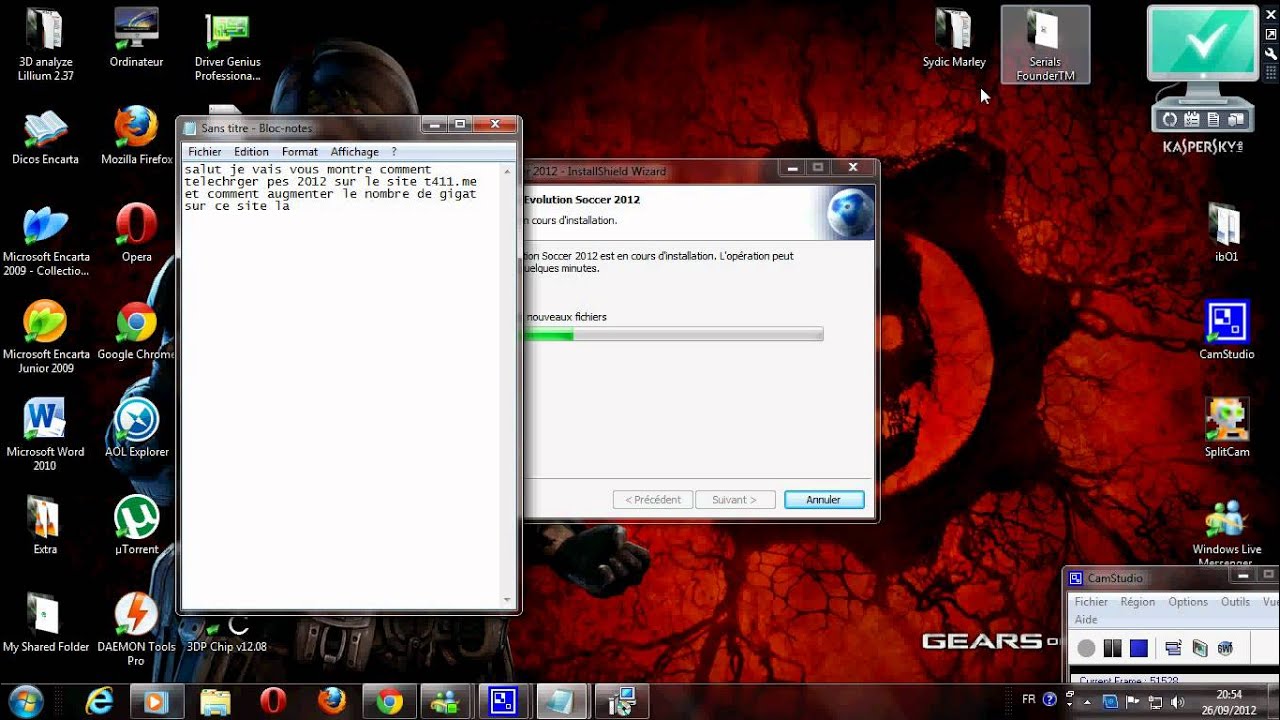Click the CamStudio record-to-AVI screen icon

[1199, 649]
